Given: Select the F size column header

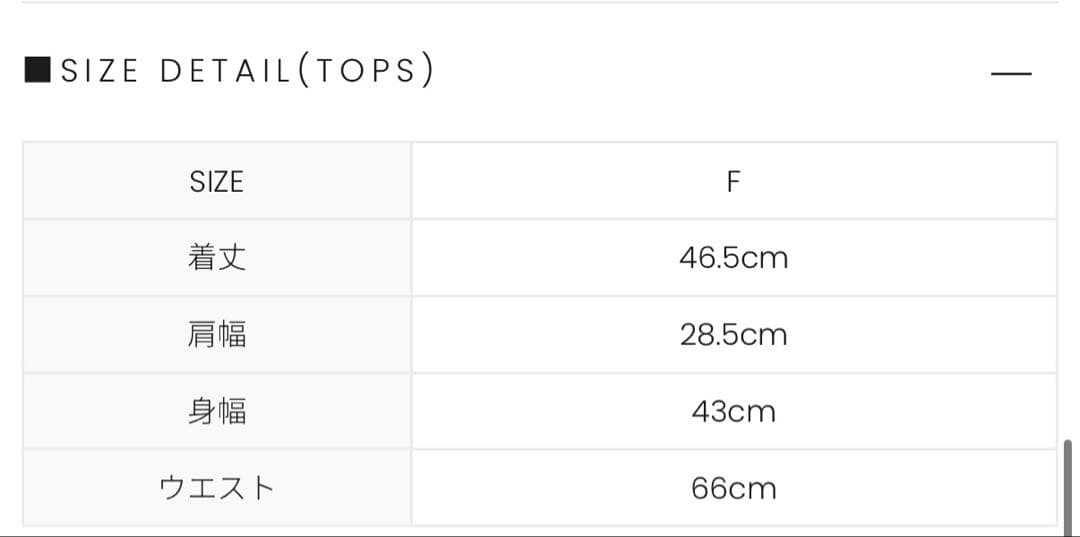Looking at the screenshot, I should 734,181.
